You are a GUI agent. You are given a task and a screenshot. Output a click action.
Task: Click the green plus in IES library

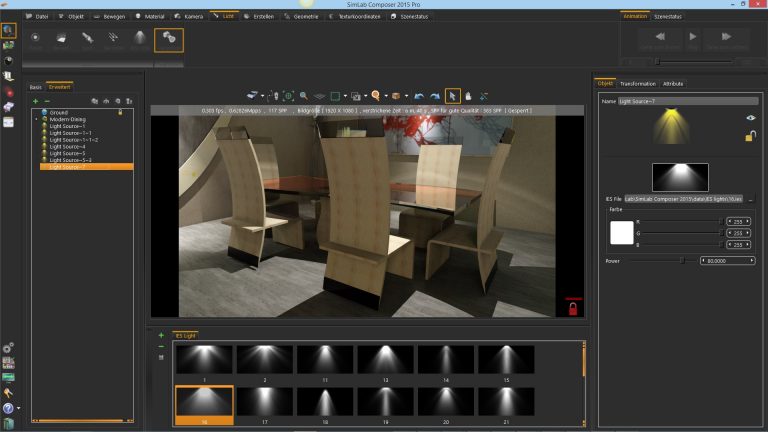pos(161,335)
